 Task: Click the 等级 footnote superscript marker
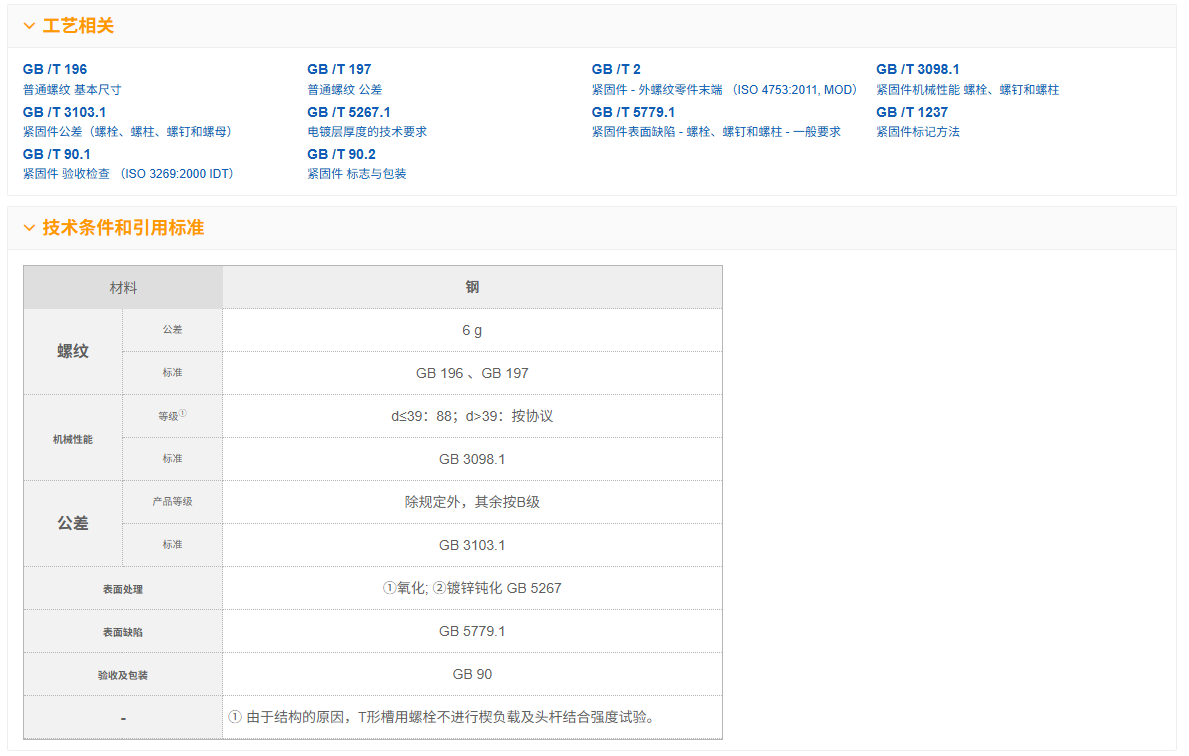(x=183, y=413)
